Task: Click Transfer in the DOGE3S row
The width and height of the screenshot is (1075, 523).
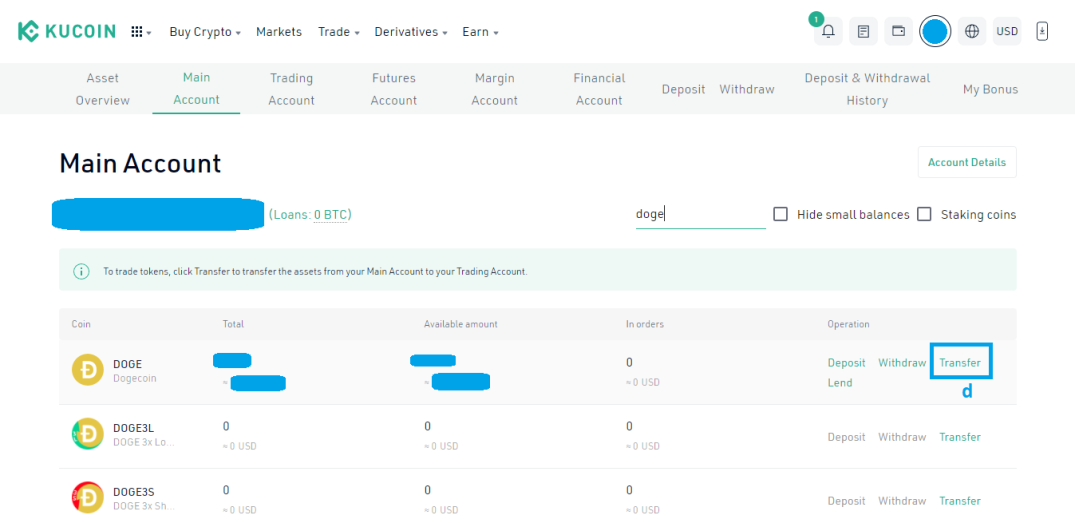Action: click(x=960, y=500)
